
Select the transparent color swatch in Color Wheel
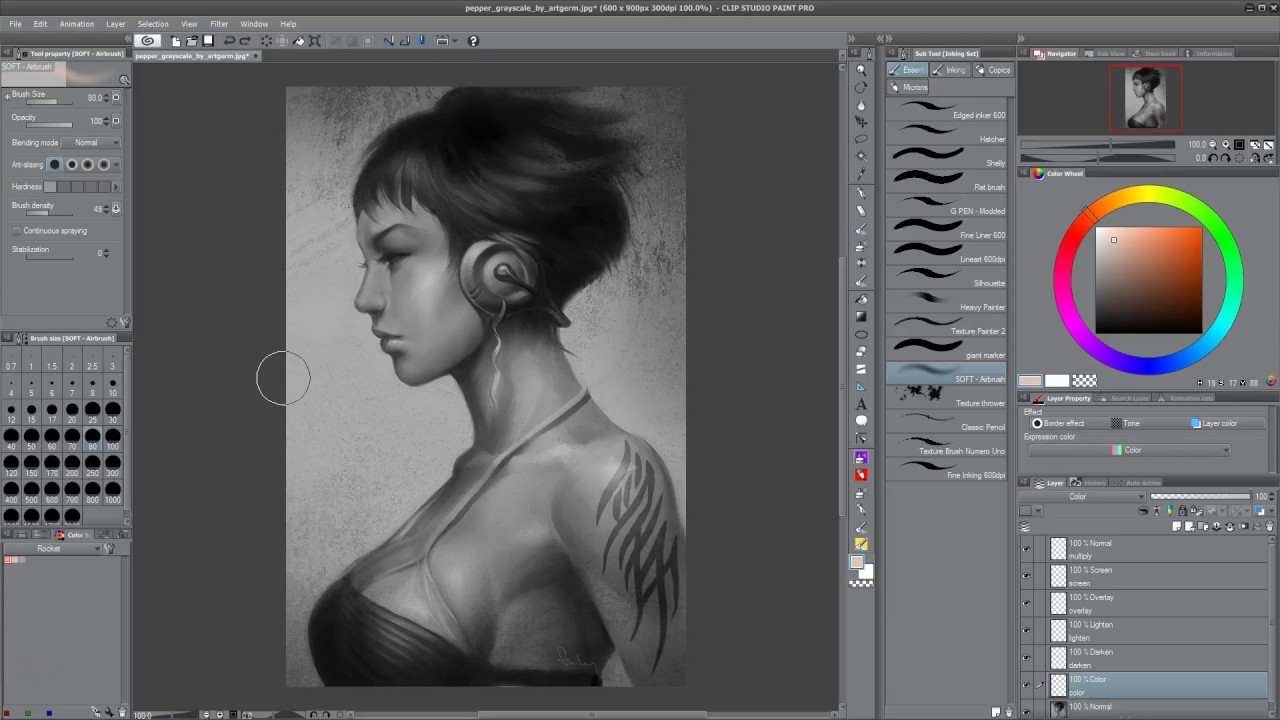pos(1084,381)
